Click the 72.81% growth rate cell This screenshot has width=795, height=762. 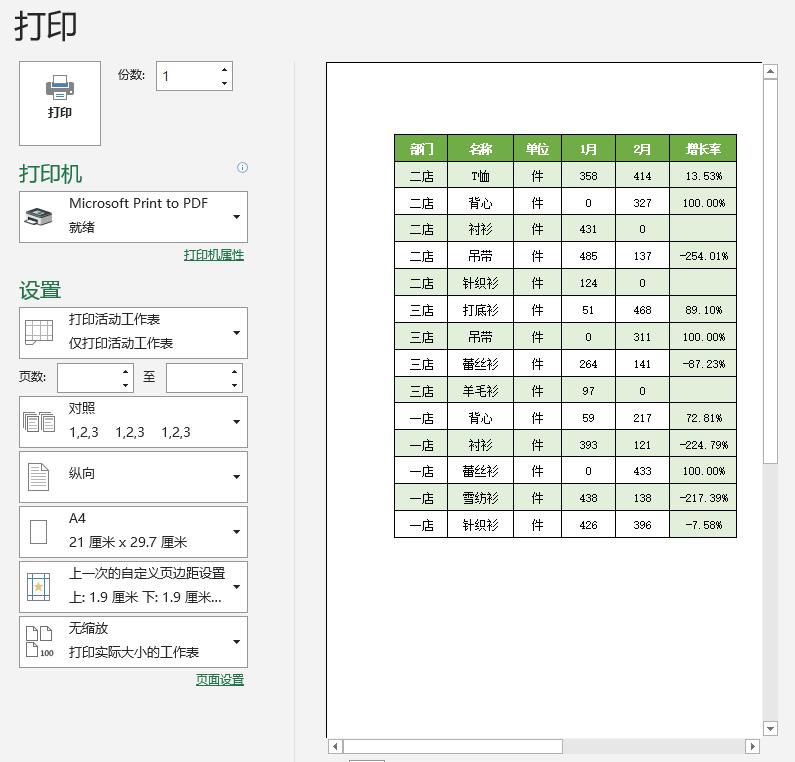(703, 417)
